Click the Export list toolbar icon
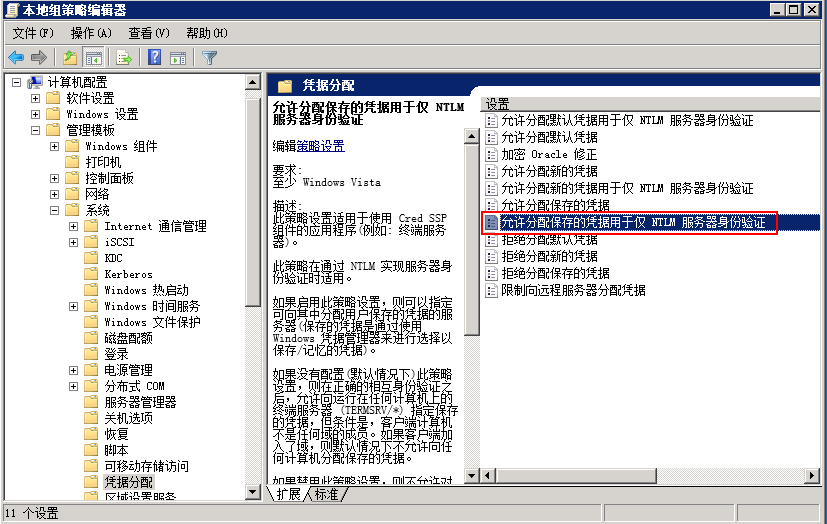The width and height of the screenshot is (827, 524). (124, 57)
